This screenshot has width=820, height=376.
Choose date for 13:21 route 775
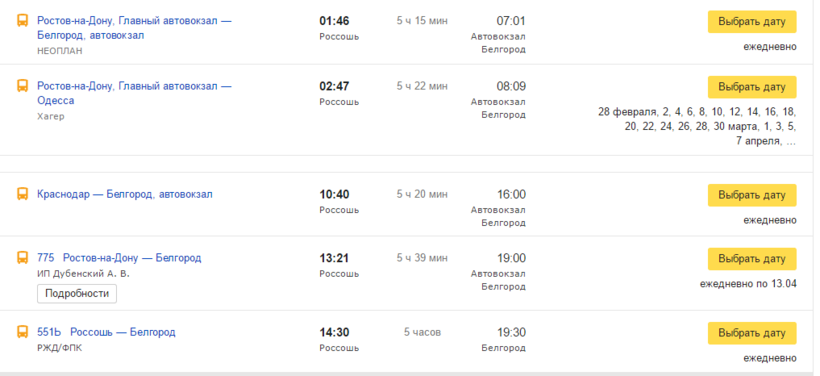click(x=752, y=259)
